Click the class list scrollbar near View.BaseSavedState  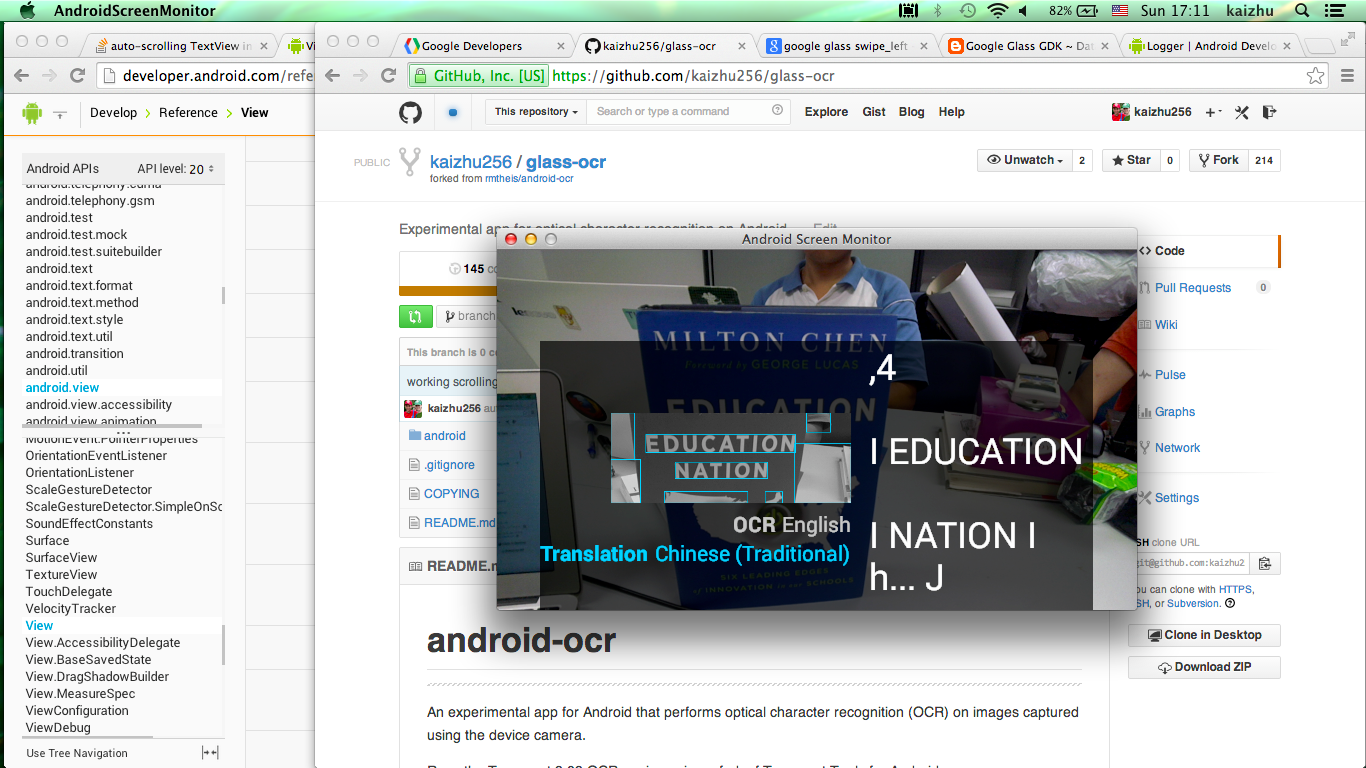223,645
